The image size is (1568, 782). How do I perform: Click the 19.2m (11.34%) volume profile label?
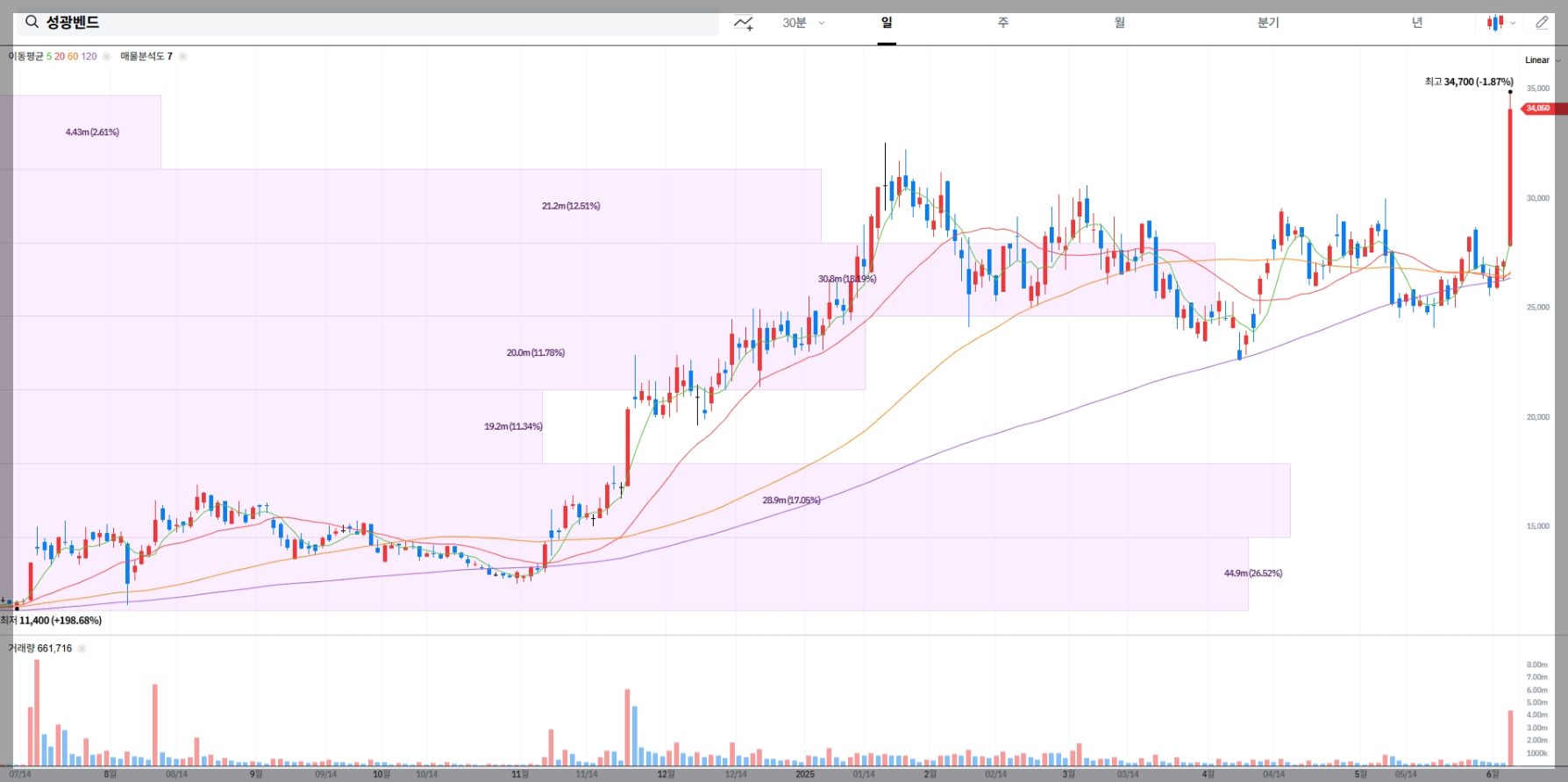(x=513, y=427)
